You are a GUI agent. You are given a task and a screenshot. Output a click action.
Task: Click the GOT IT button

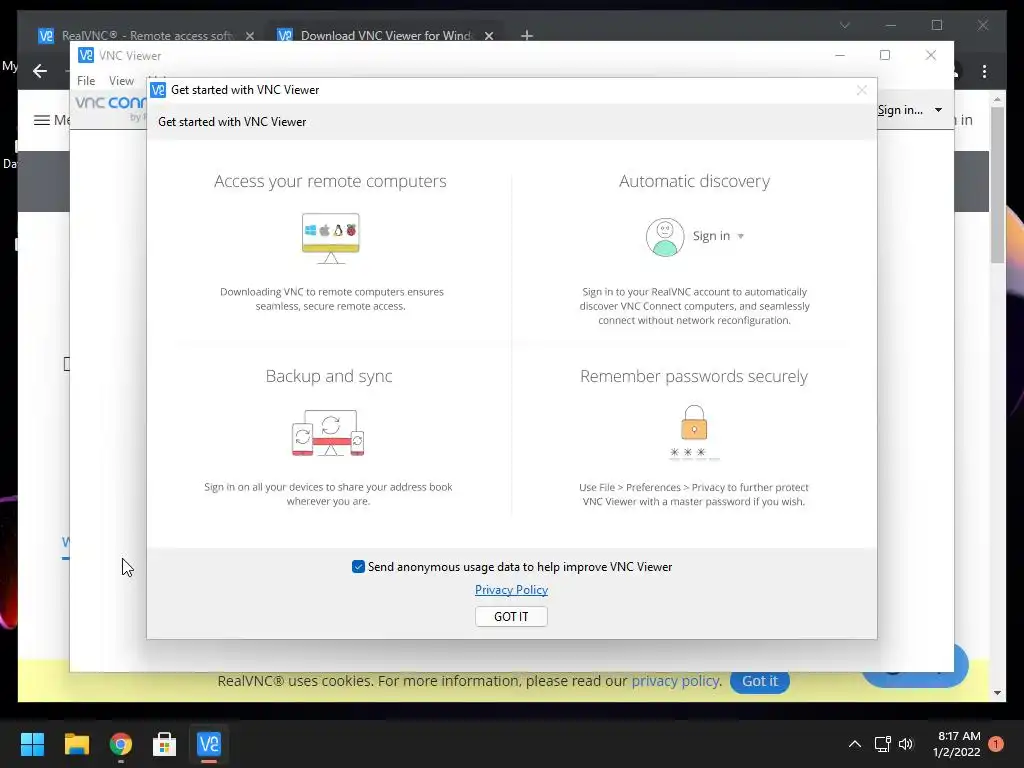coord(511,616)
